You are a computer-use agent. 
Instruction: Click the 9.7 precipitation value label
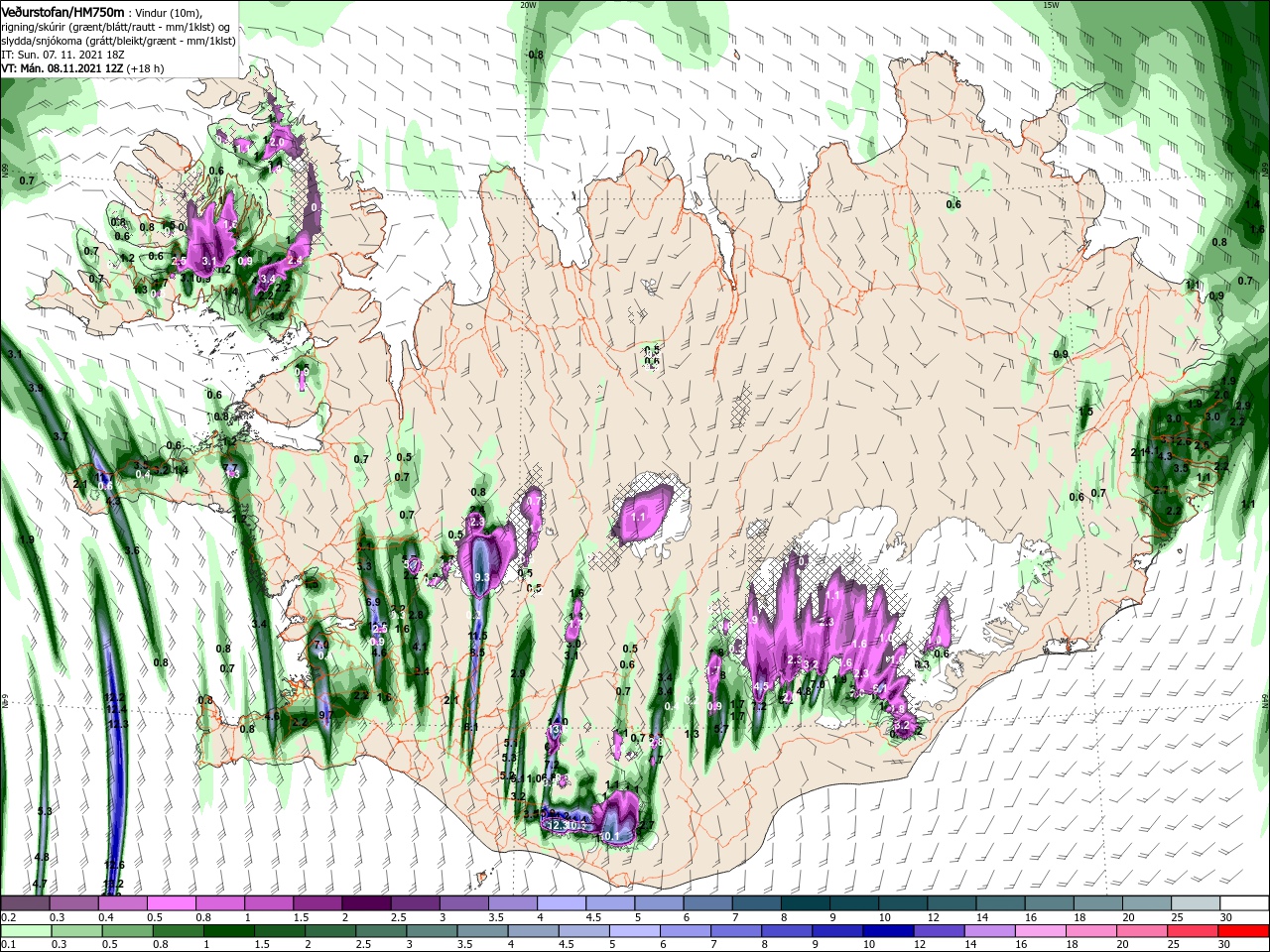(x=326, y=714)
